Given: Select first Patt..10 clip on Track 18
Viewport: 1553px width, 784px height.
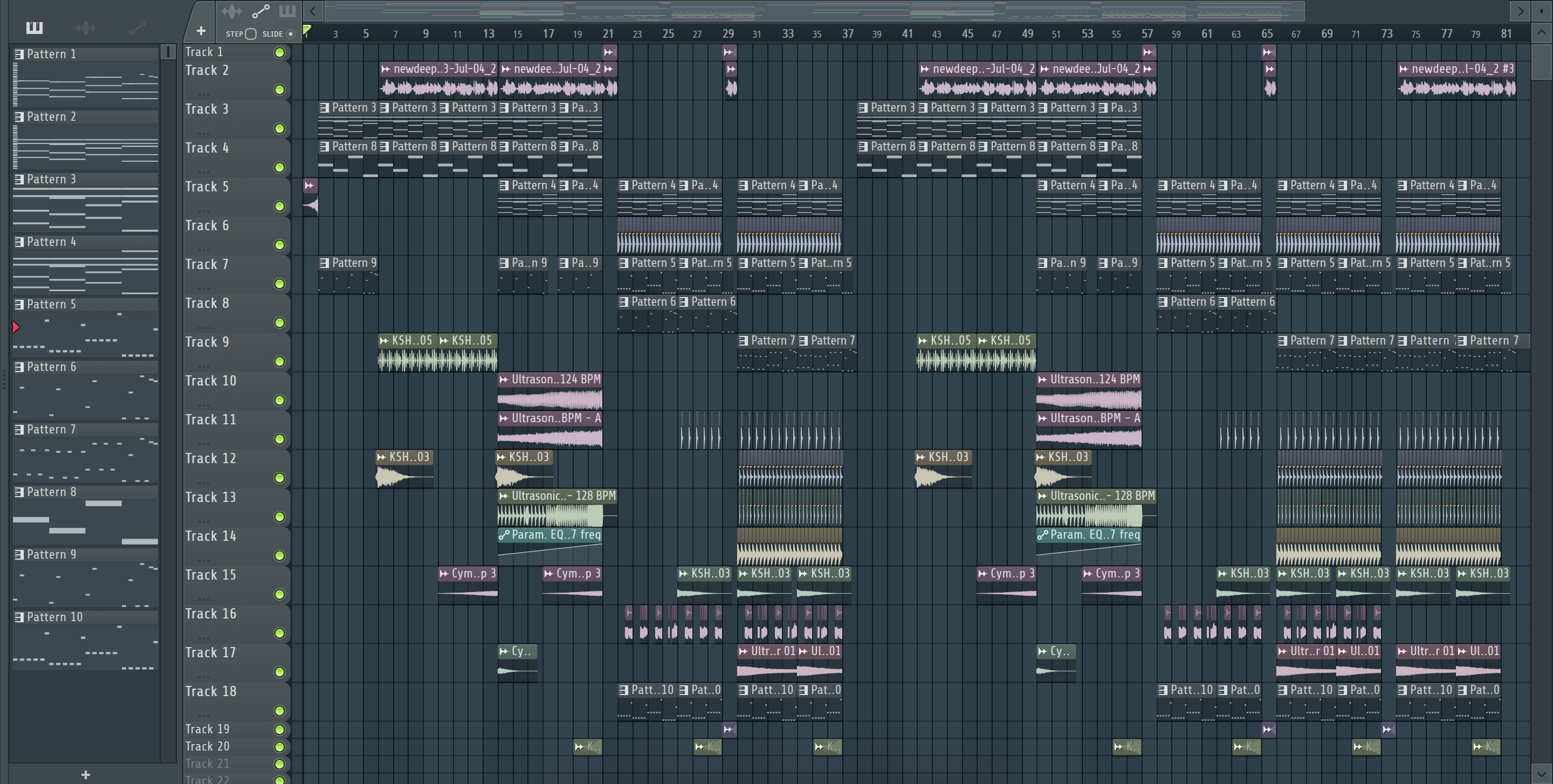Looking at the screenshot, I should click(647, 701).
